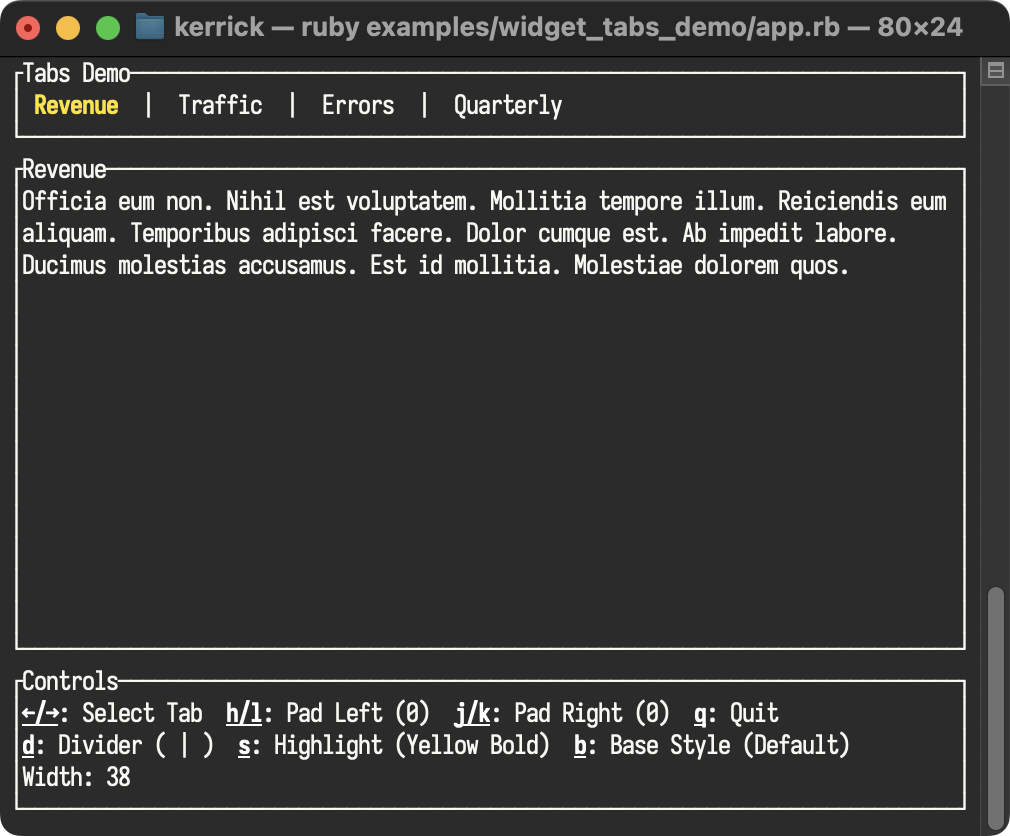This screenshot has width=1010, height=836.
Task: Click the line starting "Ducimus molestias"
Action: click(435, 265)
